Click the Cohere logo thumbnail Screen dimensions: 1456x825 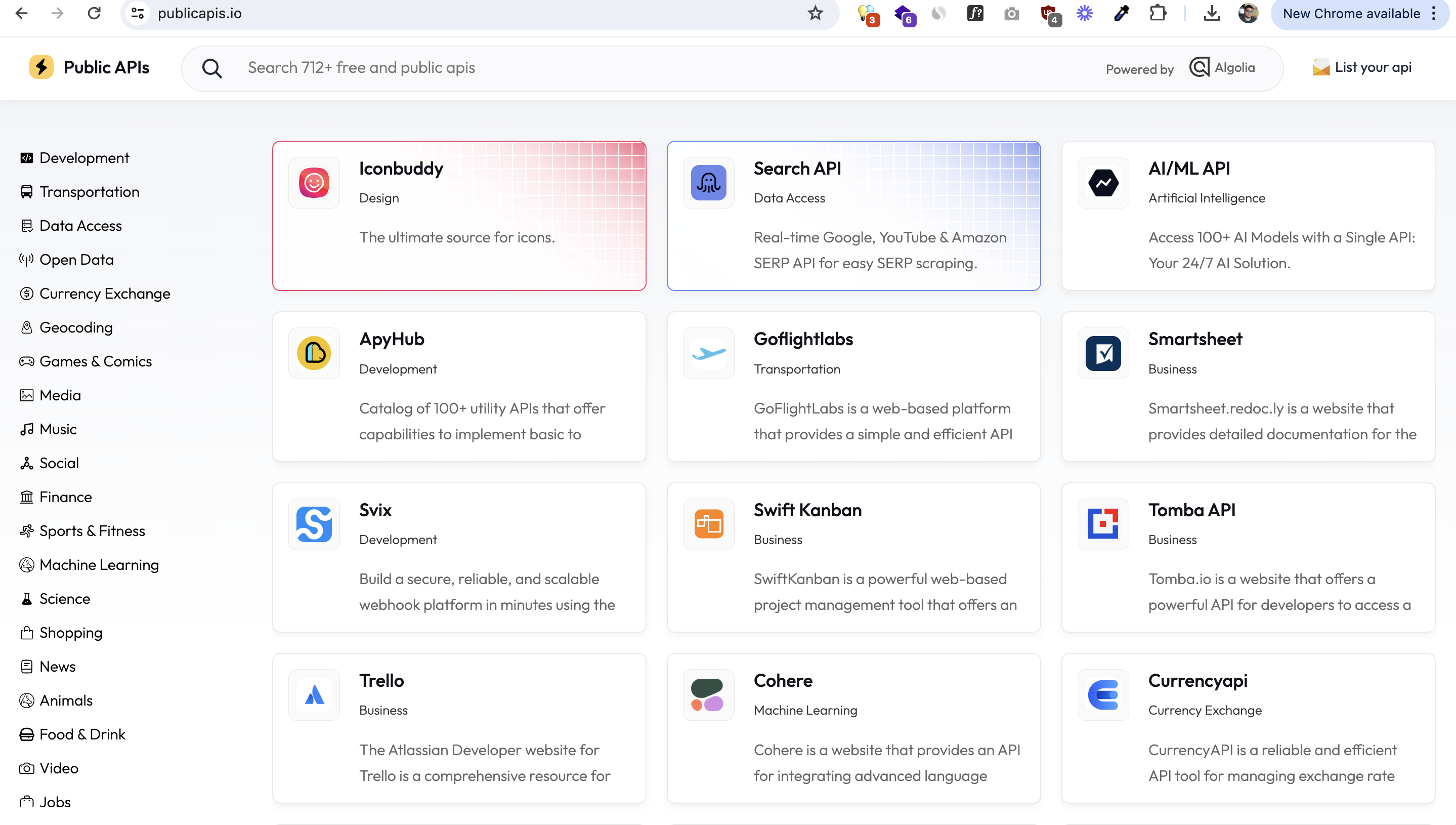708,695
